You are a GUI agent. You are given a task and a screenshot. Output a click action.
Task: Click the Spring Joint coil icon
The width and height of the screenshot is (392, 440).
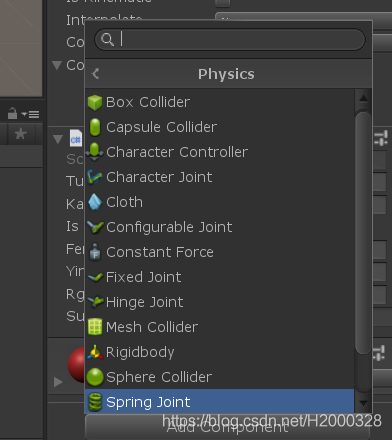pyautogui.click(x=95, y=402)
